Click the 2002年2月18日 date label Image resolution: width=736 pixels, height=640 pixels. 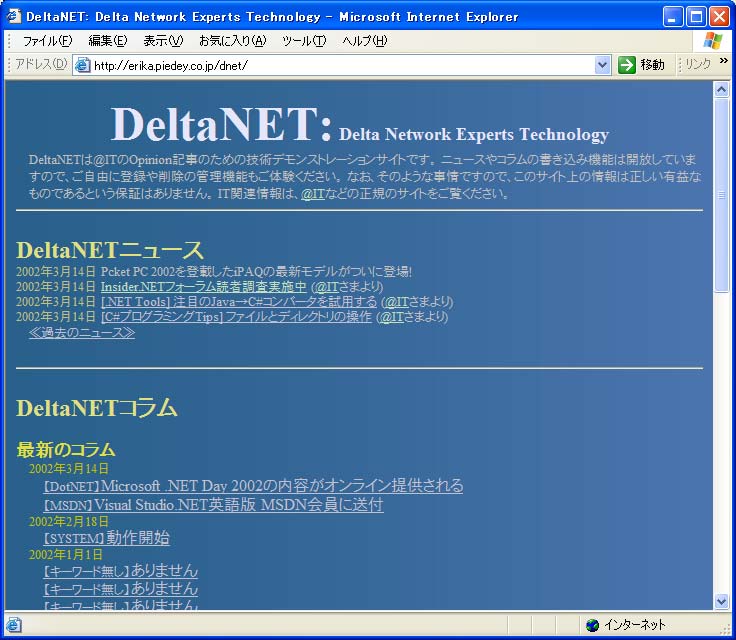(x=69, y=521)
